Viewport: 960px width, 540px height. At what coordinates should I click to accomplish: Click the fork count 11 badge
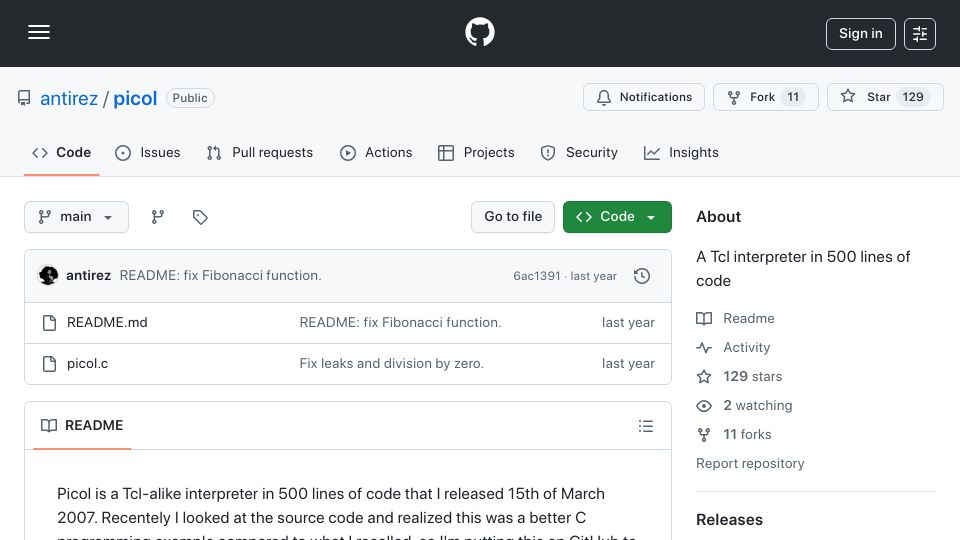click(x=793, y=97)
